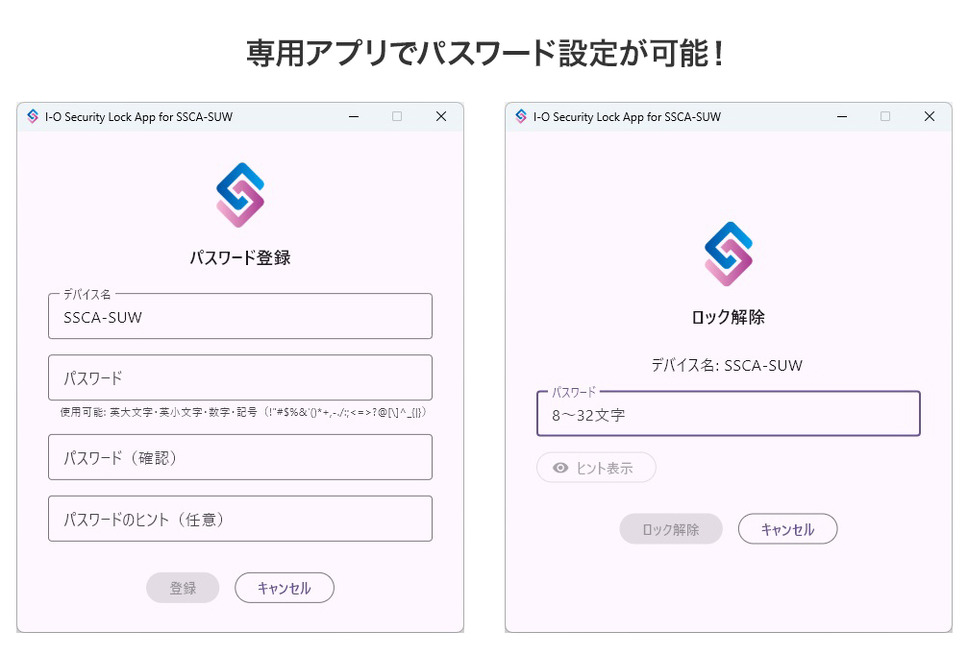Cancel the unlock dialog with キャンセル
This screenshot has height=655, width=968.
click(788, 529)
